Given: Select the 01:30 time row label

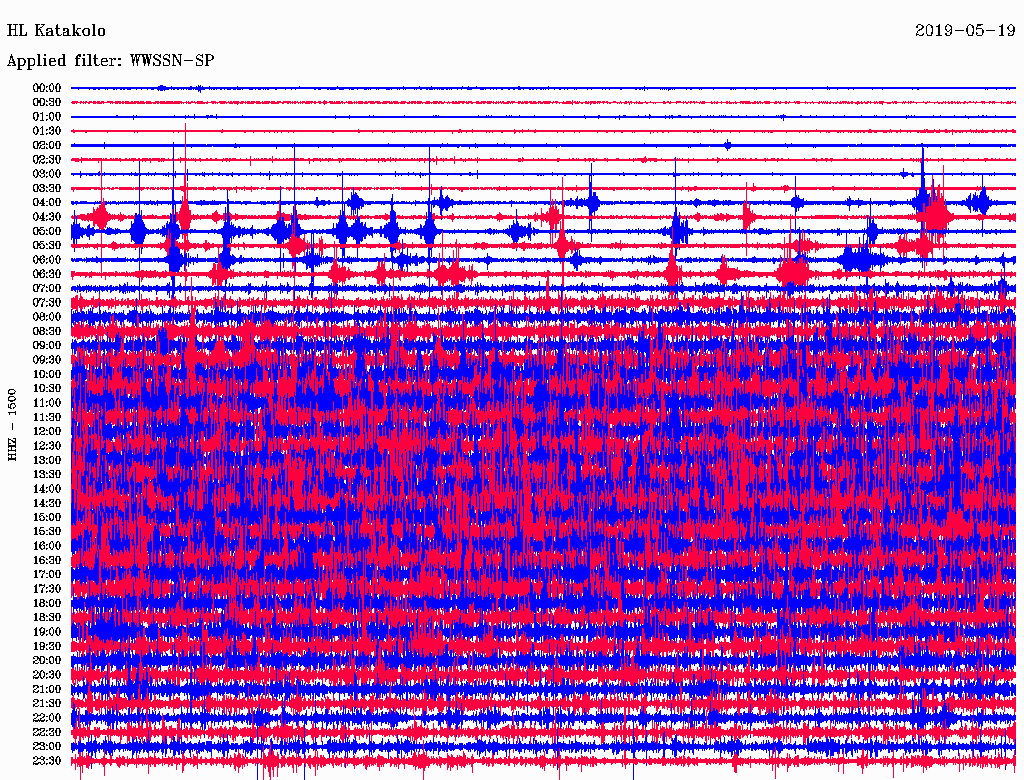Looking at the screenshot, I should tap(47, 131).
